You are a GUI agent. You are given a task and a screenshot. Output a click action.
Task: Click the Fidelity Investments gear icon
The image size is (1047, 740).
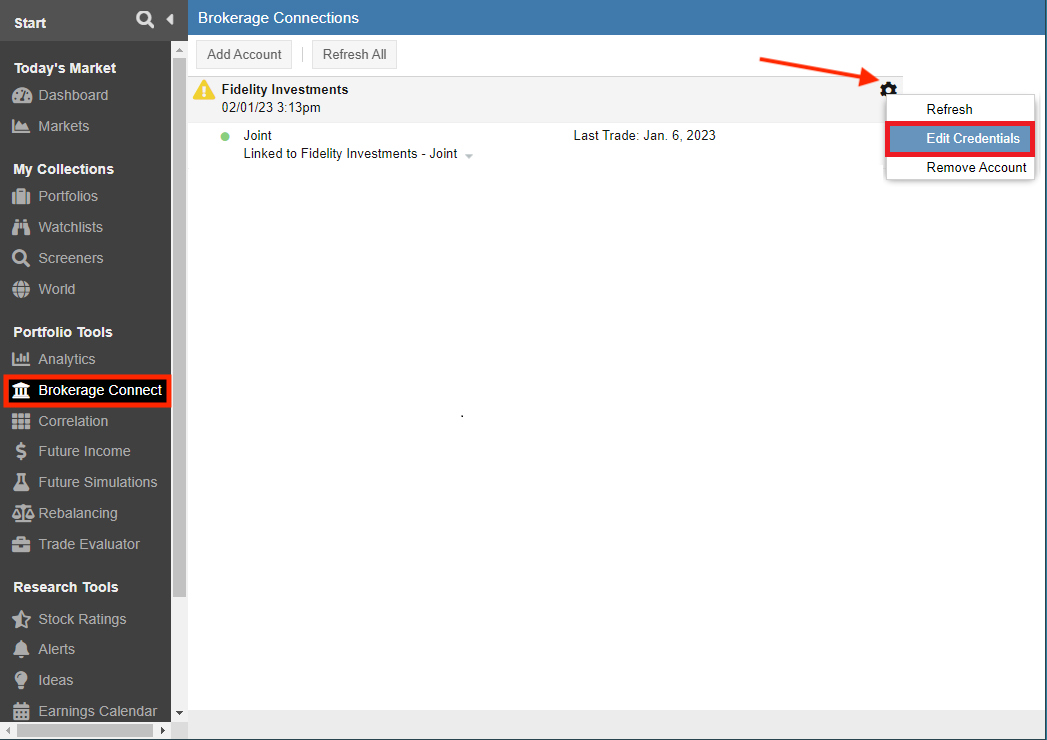point(888,89)
